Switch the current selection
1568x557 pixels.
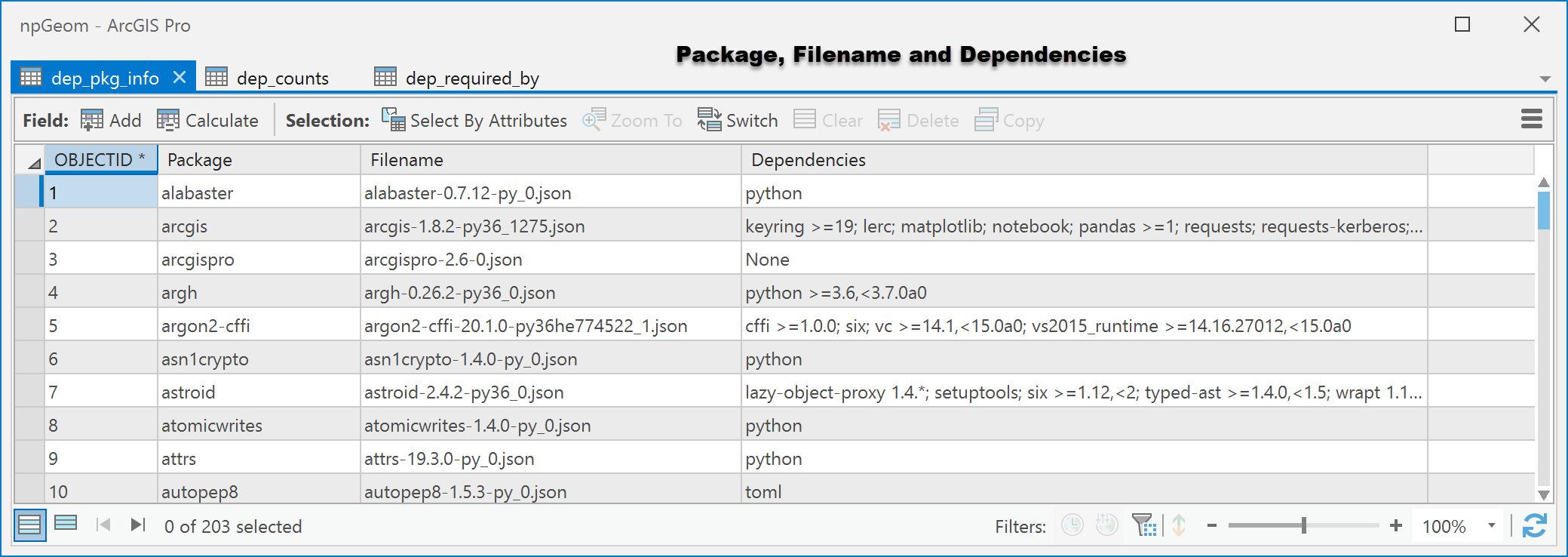tap(737, 120)
